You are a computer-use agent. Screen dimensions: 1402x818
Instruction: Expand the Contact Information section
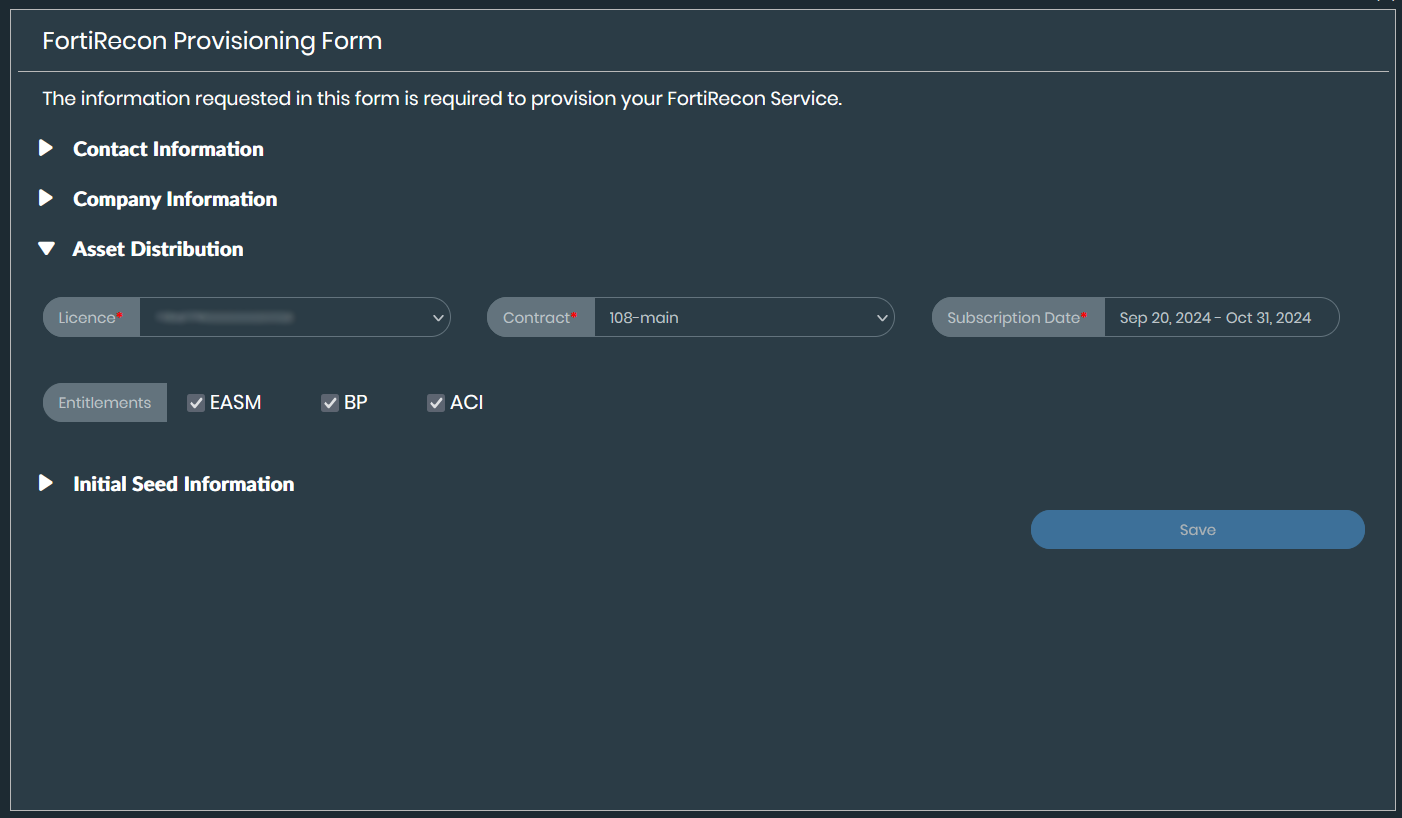168,148
